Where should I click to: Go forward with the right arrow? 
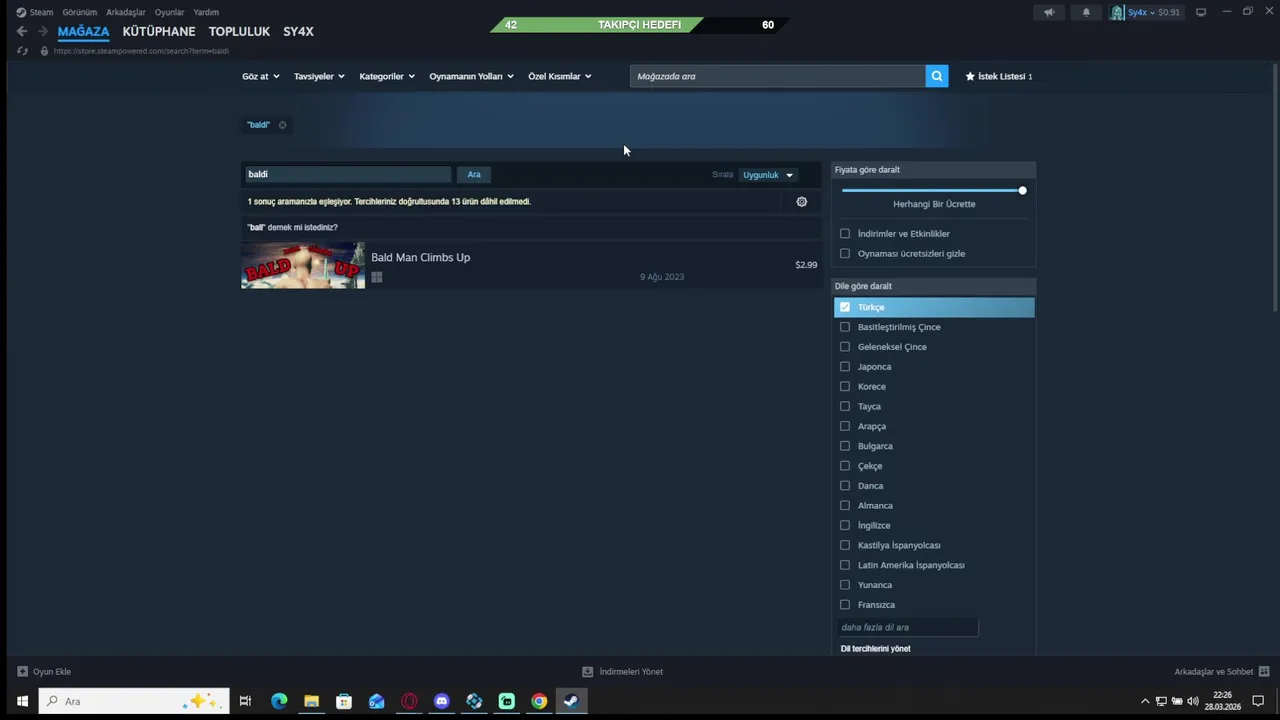click(x=43, y=32)
